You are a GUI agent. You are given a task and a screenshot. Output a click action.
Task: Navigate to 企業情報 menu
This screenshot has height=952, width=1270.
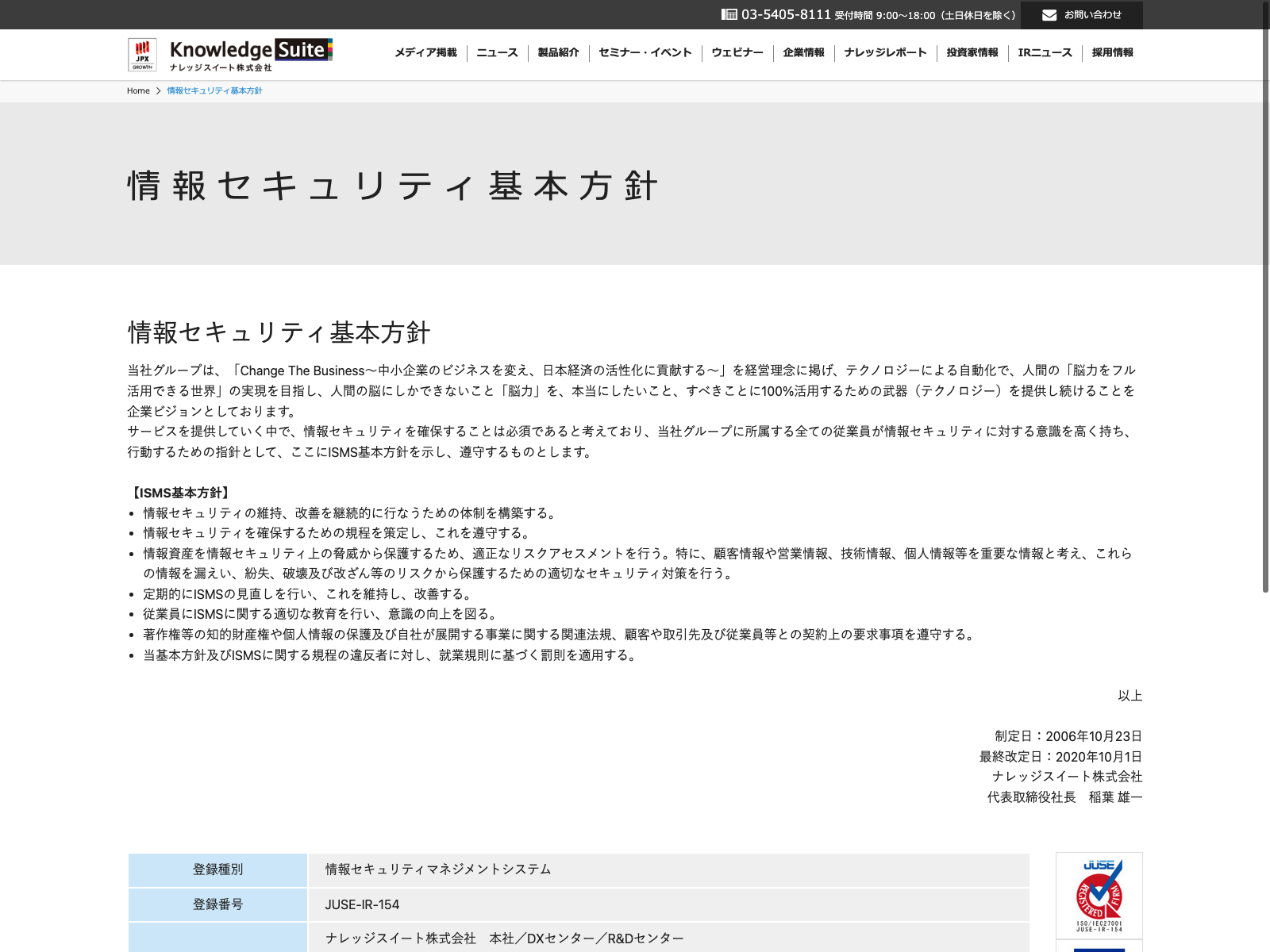(803, 53)
